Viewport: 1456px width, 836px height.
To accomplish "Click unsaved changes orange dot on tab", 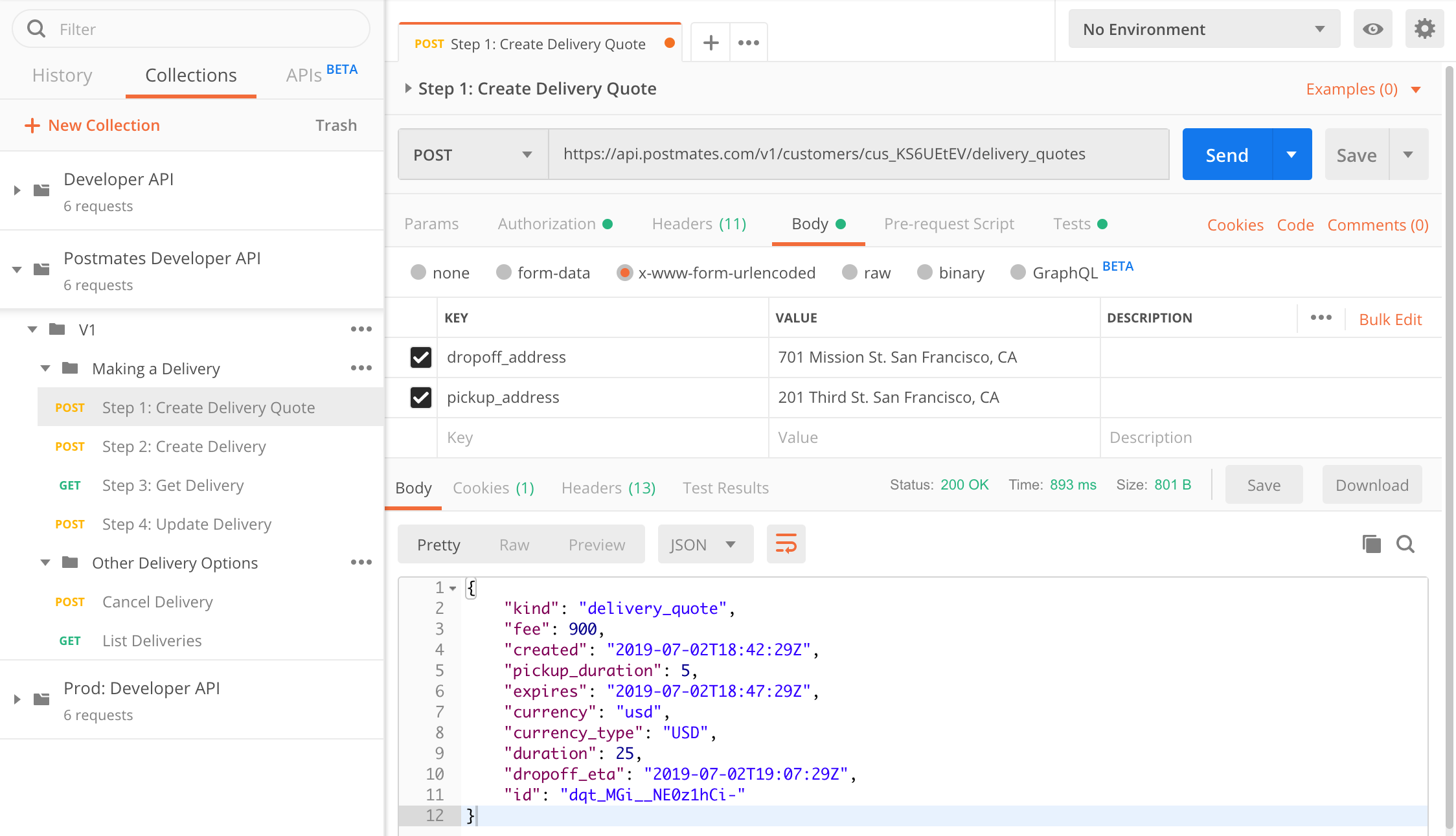I will [670, 43].
